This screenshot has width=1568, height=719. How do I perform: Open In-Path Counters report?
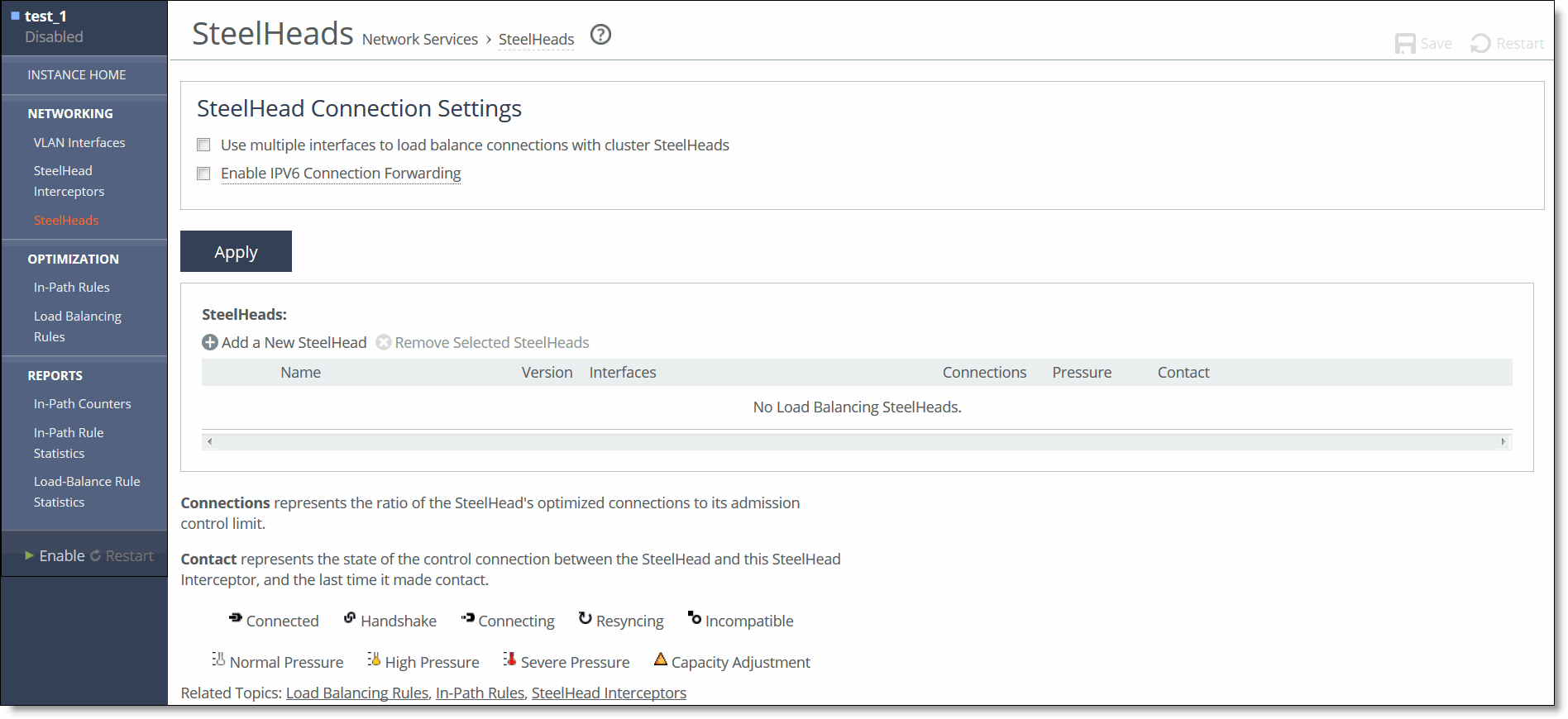click(x=83, y=404)
